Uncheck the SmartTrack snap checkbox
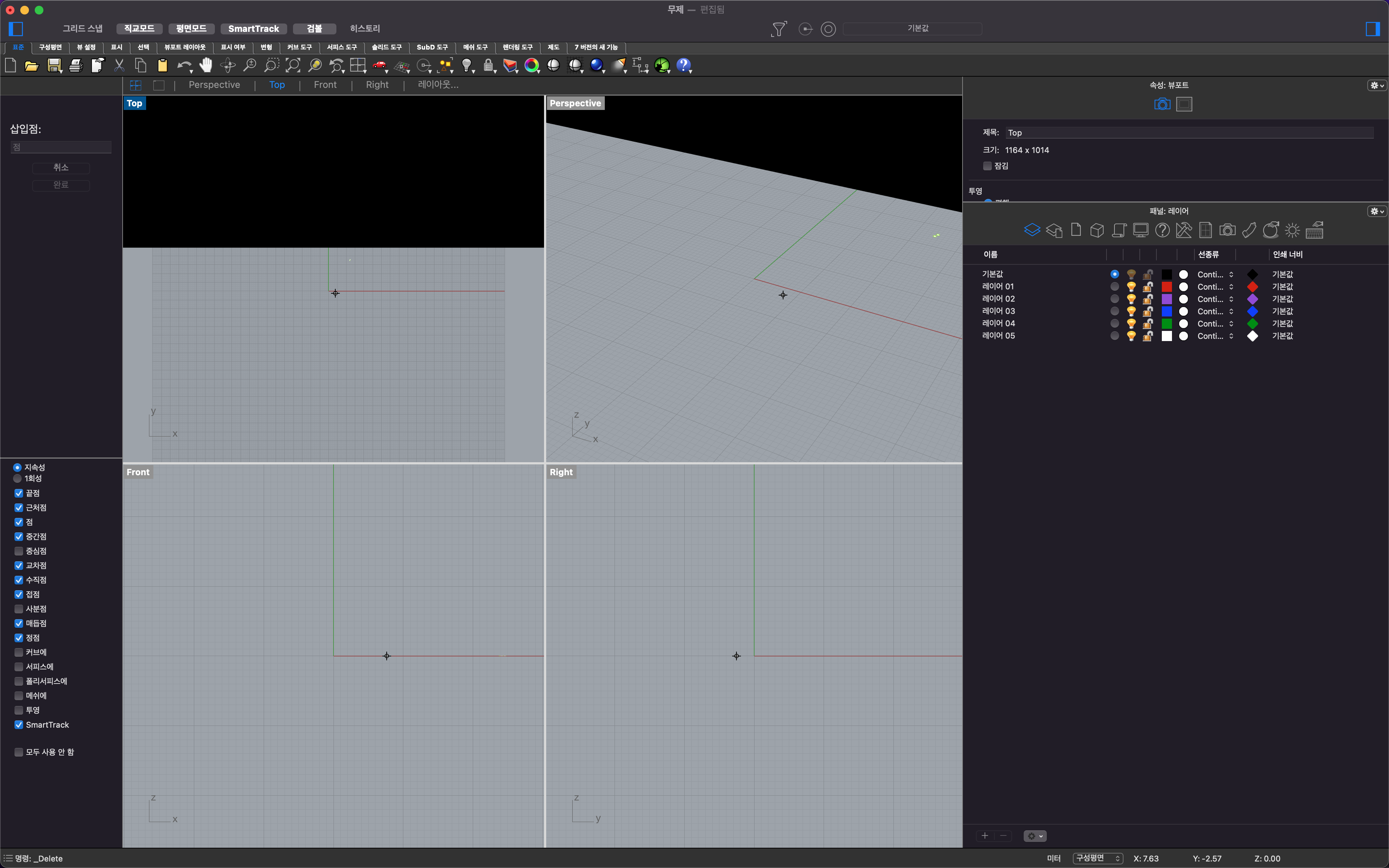Image resolution: width=1389 pixels, height=868 pixels. click(19, 725)
